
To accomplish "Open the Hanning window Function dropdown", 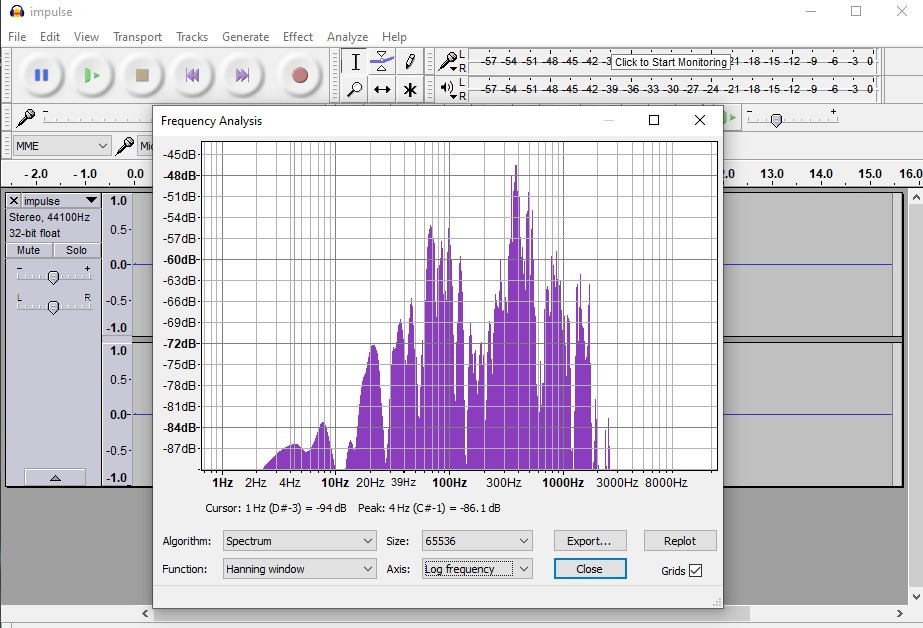I will pyautogui.click(x=300, y=569).
